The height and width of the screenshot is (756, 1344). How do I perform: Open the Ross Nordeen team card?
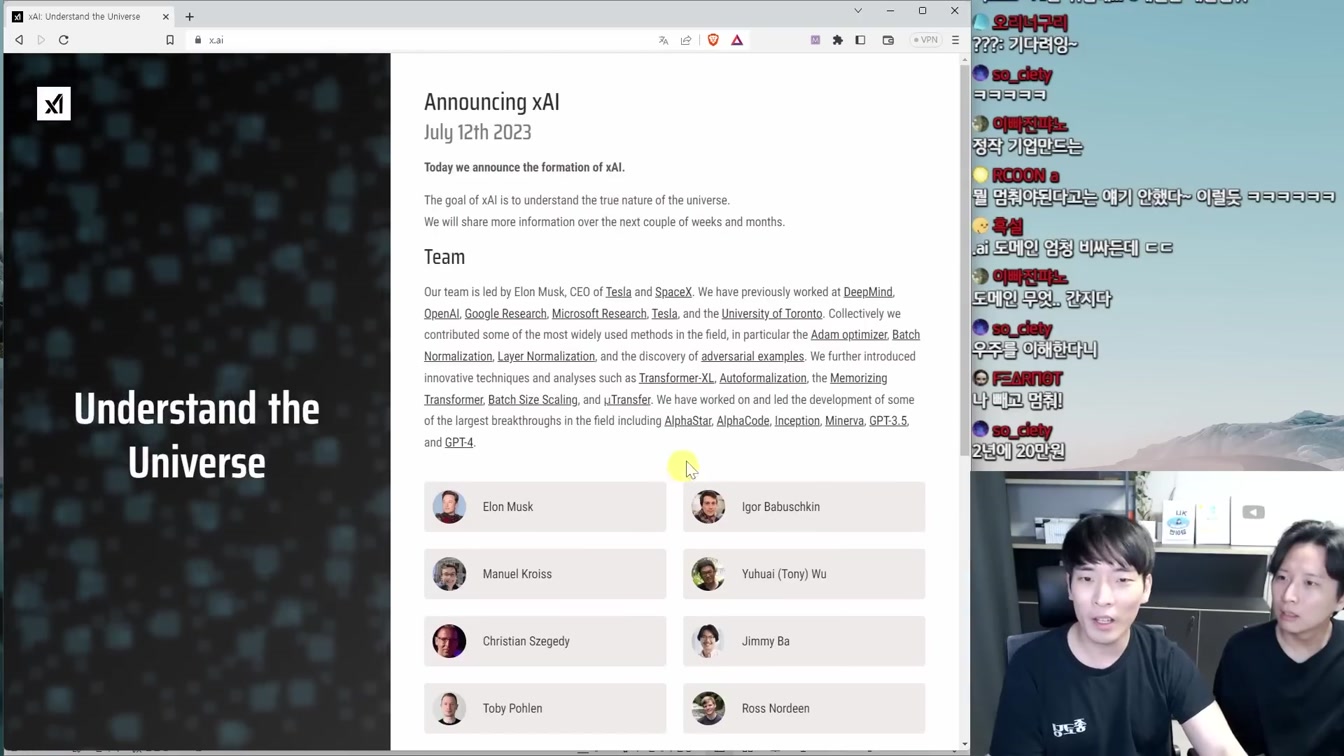(804, 708)
